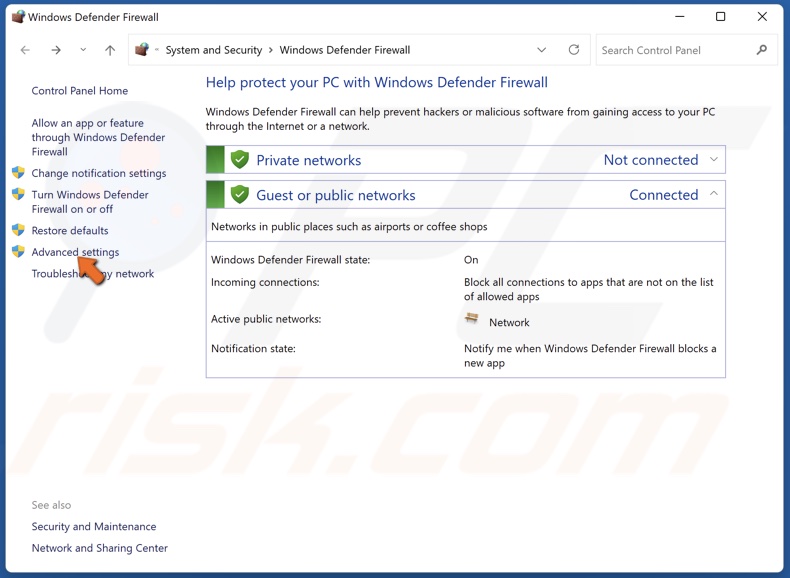Click the green shield beside Private networks

(x=240, y=160)
